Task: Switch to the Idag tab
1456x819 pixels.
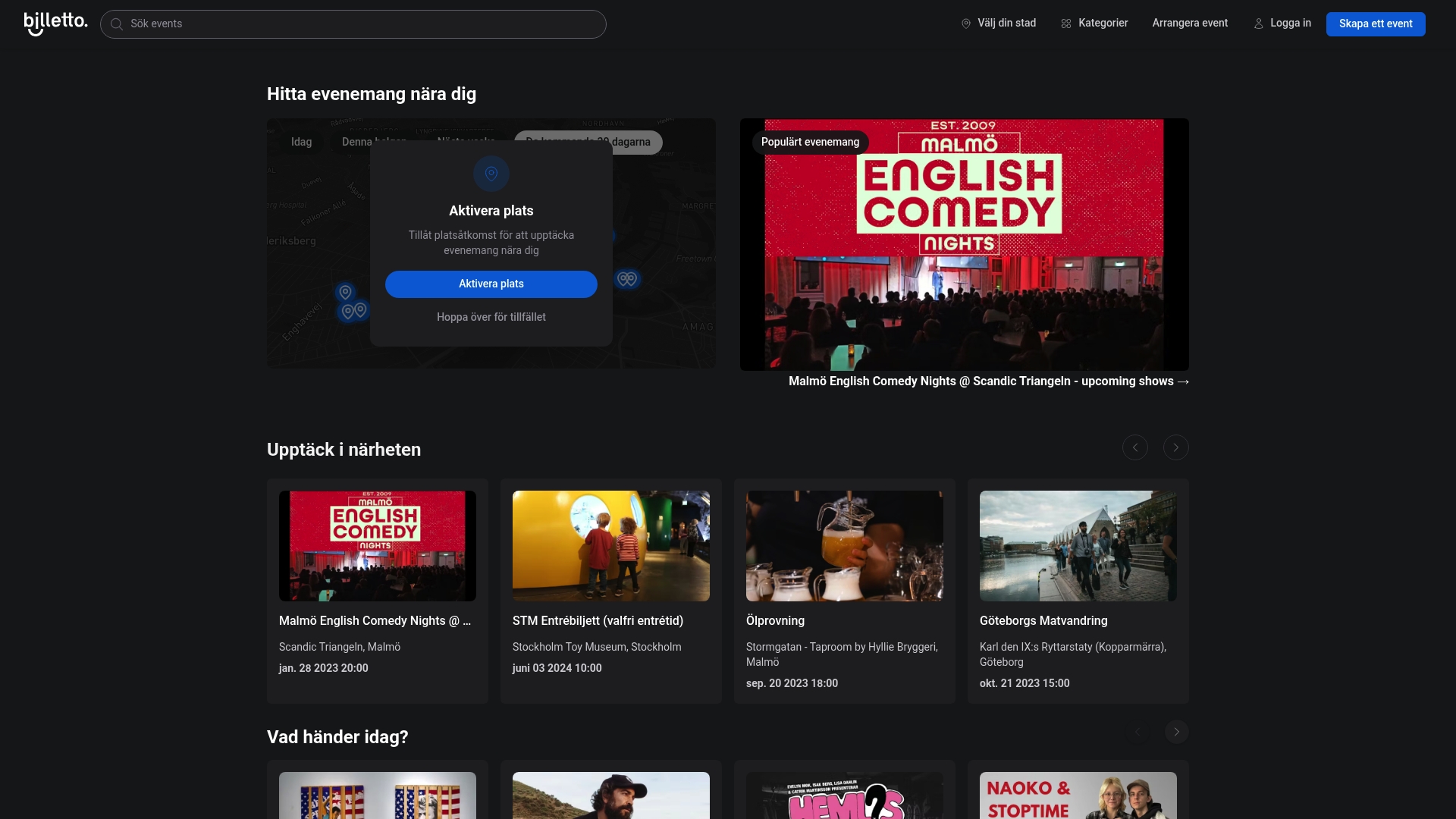Action: (301, 143)
